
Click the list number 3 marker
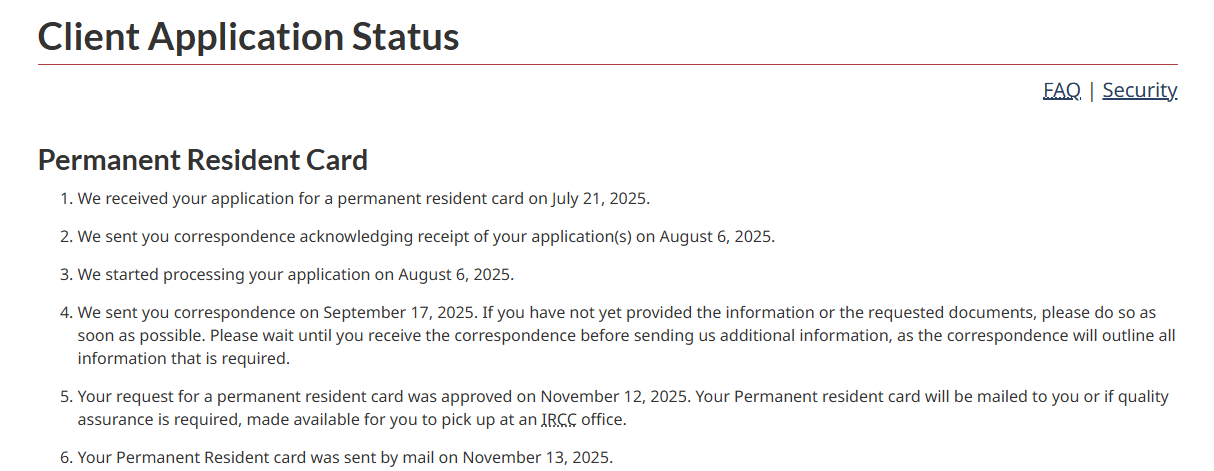[x=66, y=274]
